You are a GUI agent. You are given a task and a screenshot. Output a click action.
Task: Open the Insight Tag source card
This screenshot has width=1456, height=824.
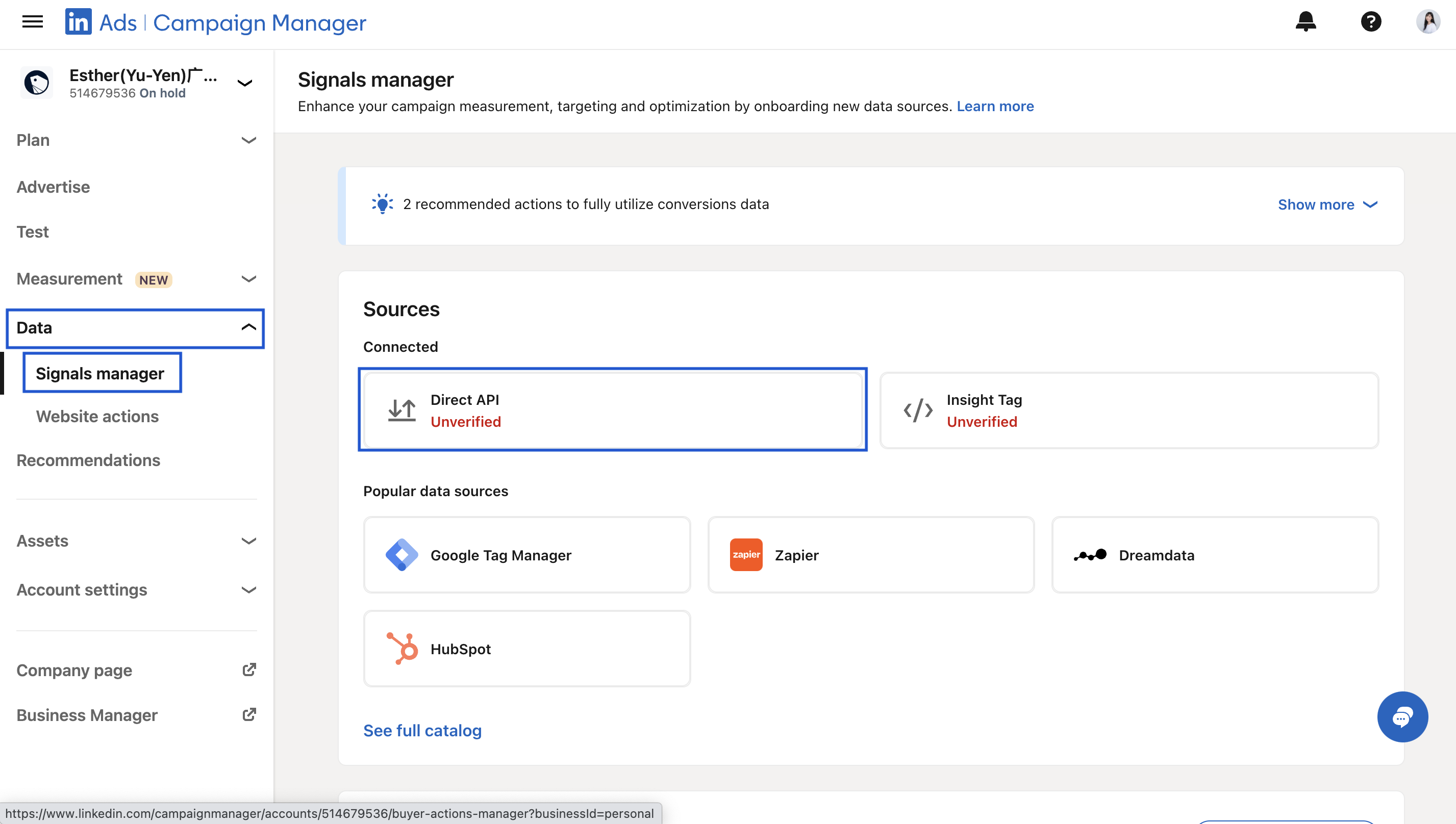[x=1129, y=410]
